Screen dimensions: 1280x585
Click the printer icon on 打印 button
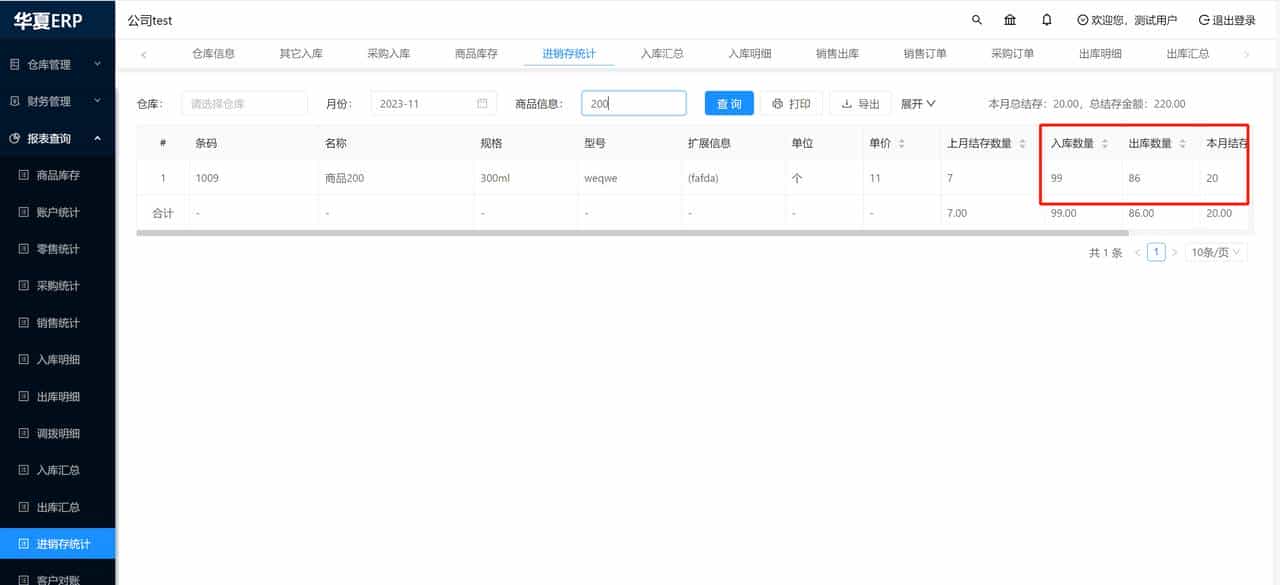[777, 103]
